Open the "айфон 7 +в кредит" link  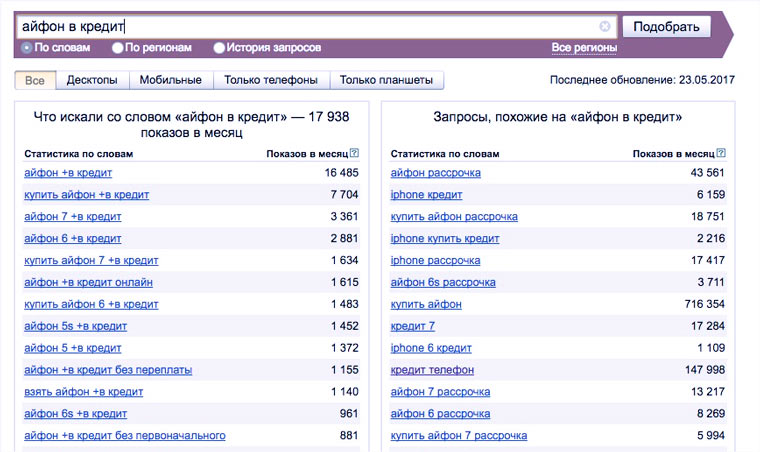pyautogui.click(x=72, y=217)
